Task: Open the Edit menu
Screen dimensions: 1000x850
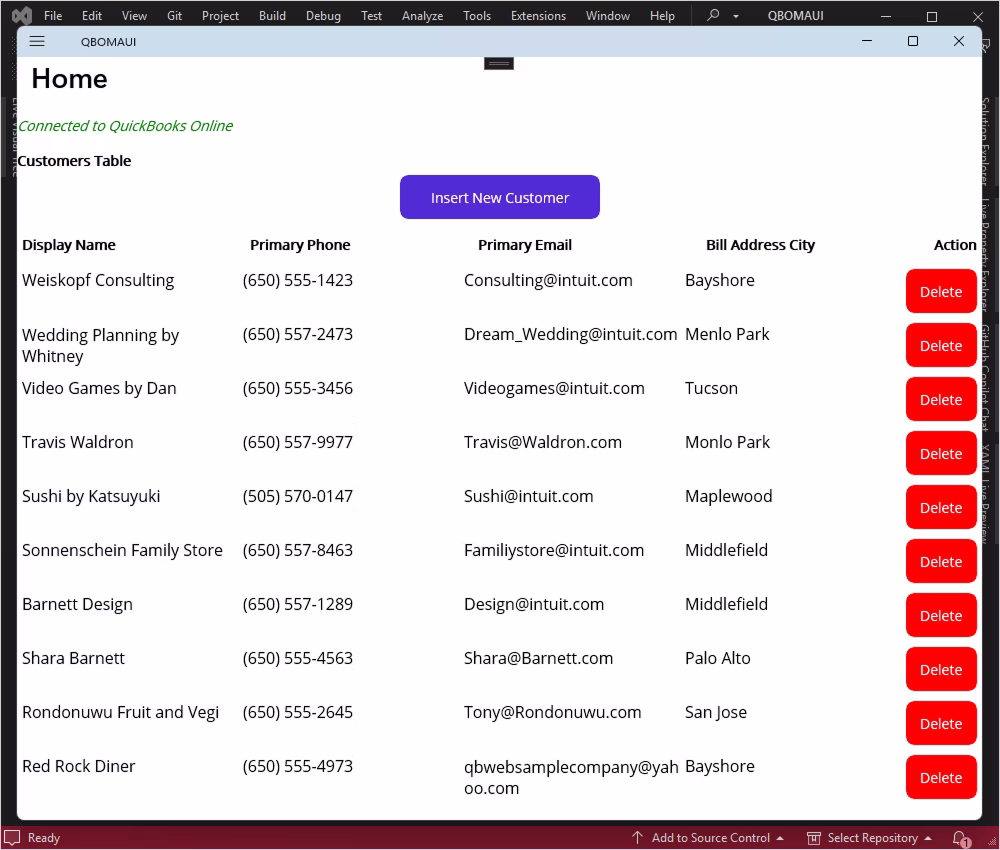Action: 92,15
